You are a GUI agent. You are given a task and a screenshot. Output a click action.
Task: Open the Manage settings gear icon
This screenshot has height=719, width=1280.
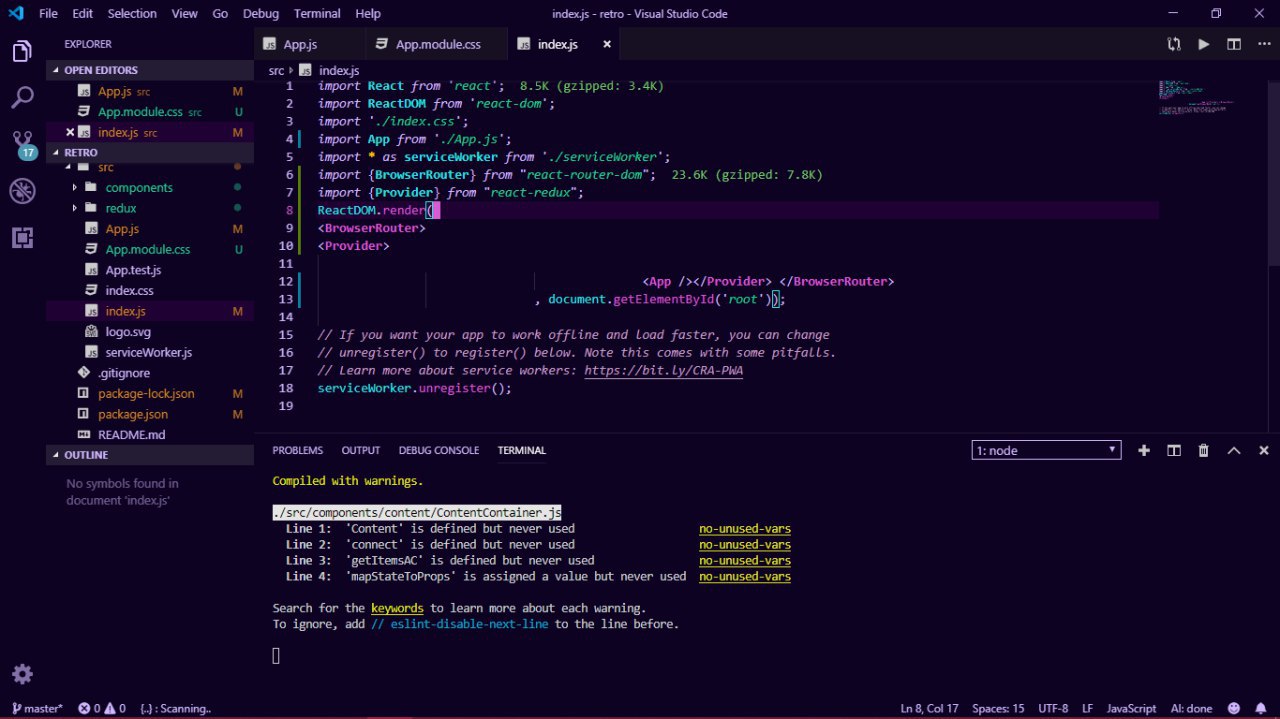(x=22, y=673)
